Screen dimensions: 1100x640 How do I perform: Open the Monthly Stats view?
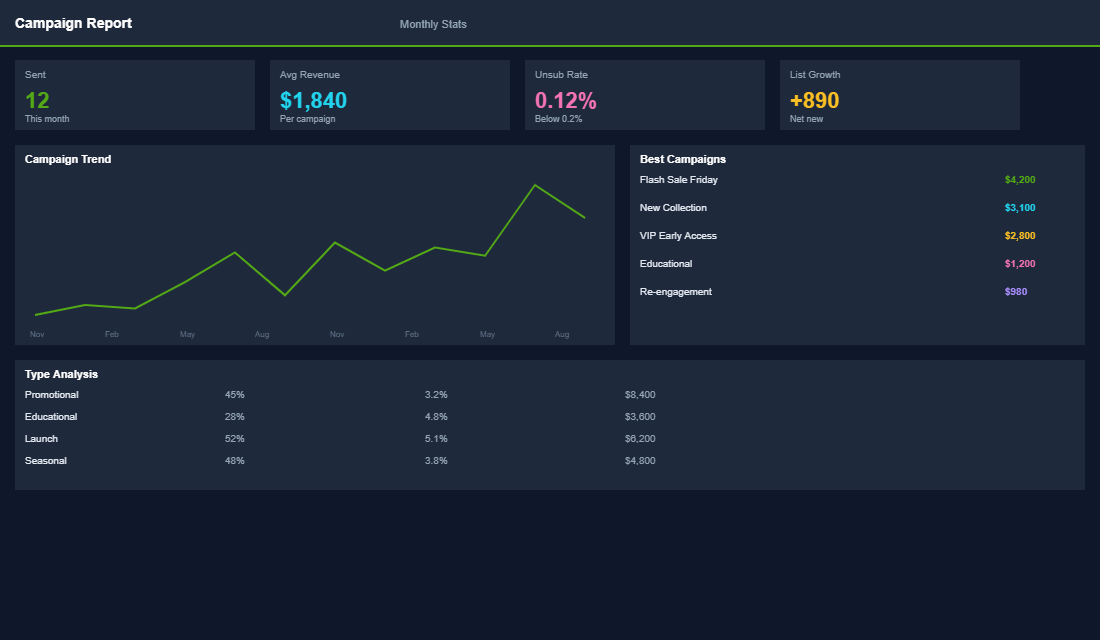tap(433, 23)
